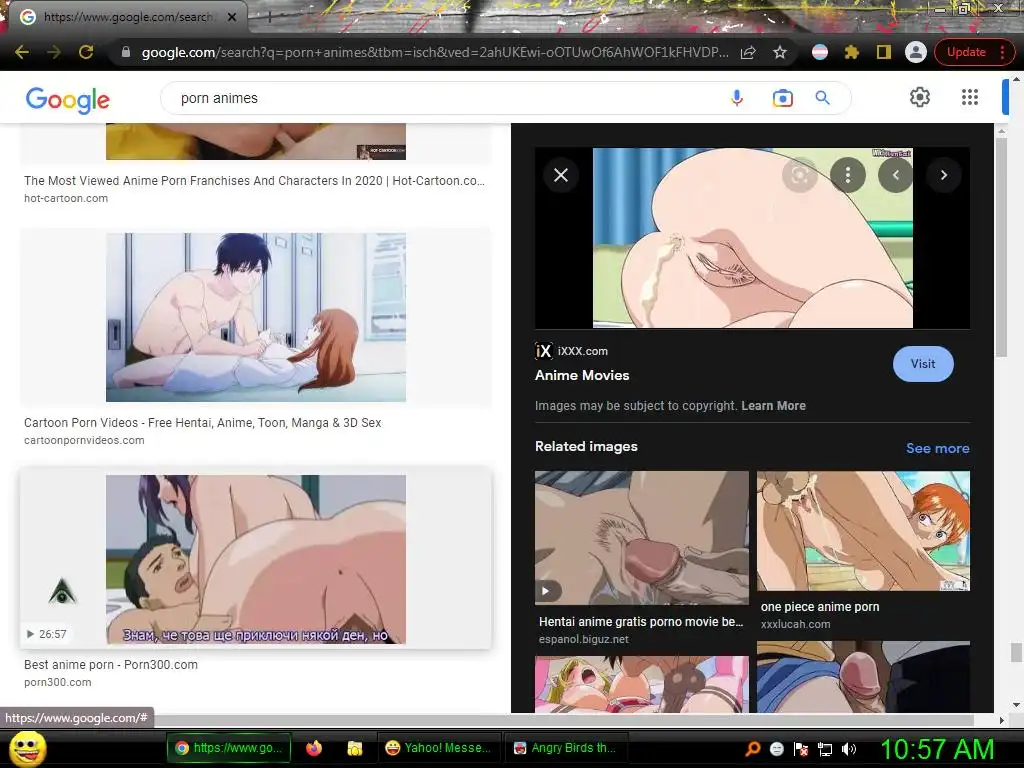
Task: Open the preview three-dot more menu
Action: pyautogui.click(x=848, y=175)
